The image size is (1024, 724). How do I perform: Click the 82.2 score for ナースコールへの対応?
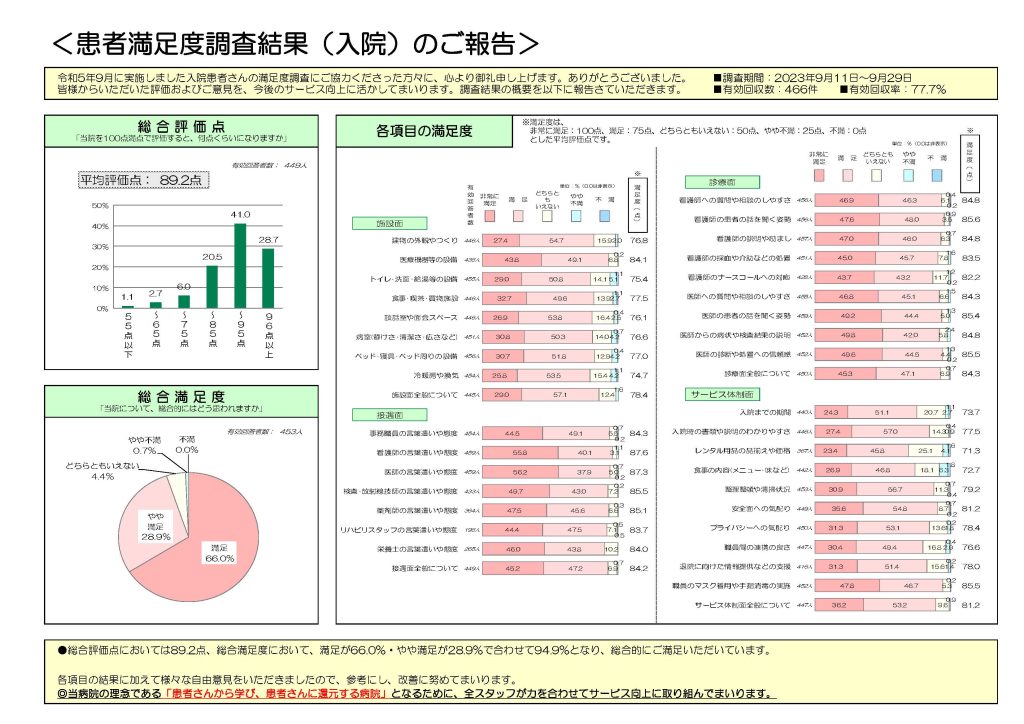tap(970, 277)
